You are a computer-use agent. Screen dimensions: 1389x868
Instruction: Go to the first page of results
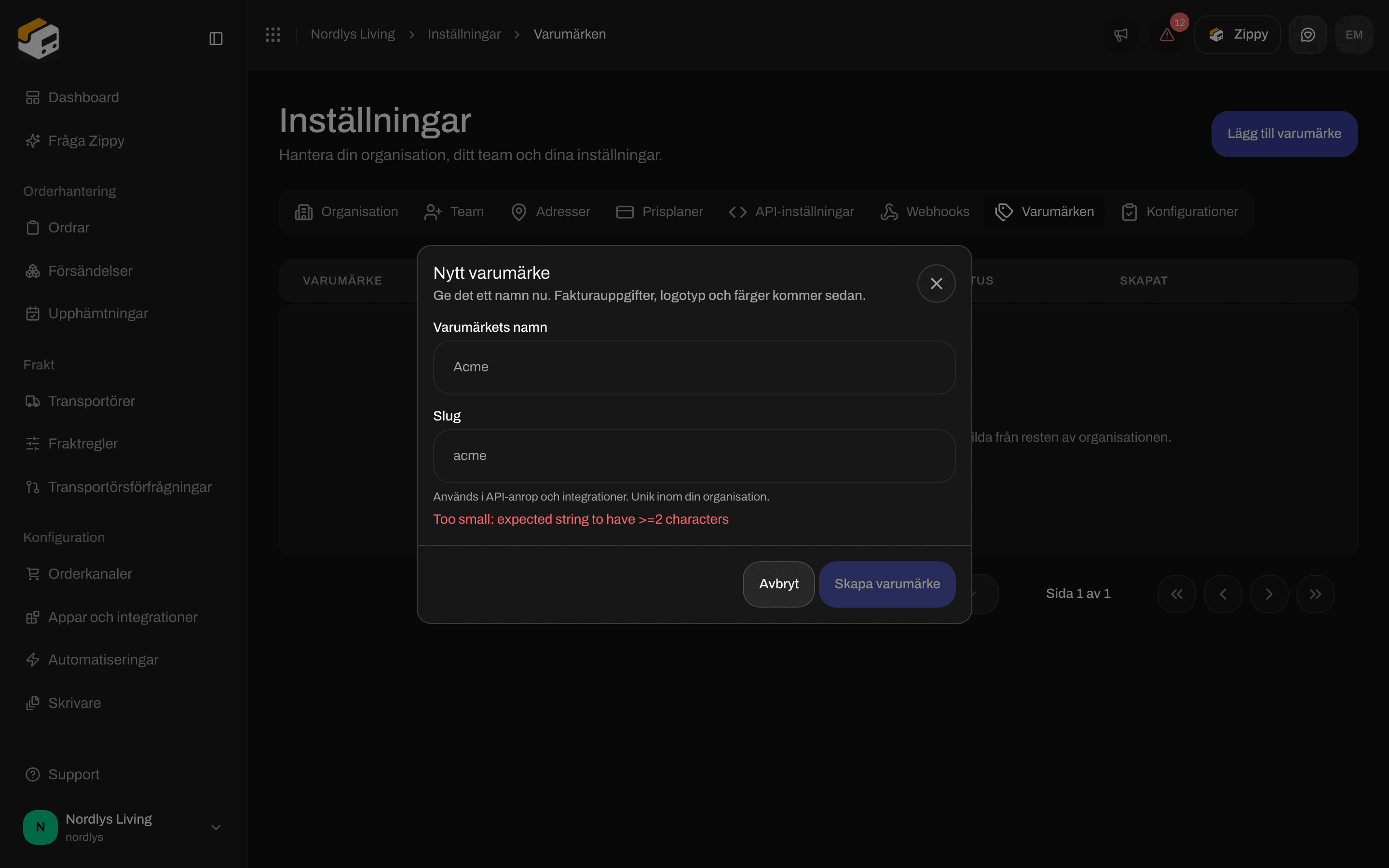pyautogui.click(x=1177, y=594)
